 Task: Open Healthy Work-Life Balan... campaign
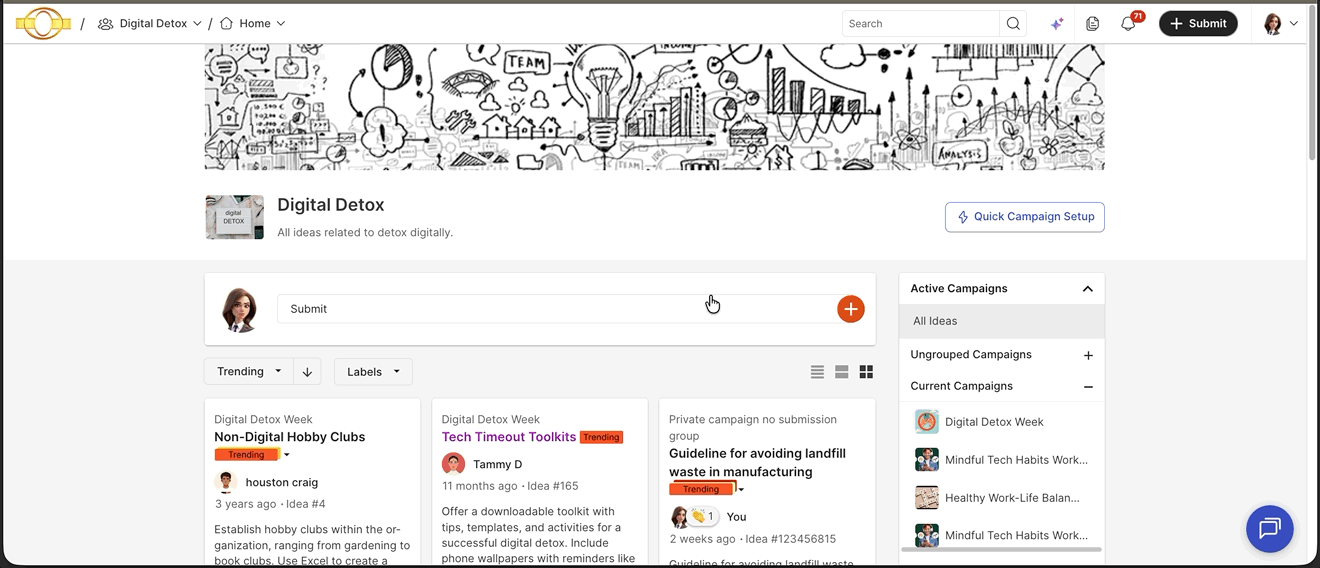tap(1012, 498)
